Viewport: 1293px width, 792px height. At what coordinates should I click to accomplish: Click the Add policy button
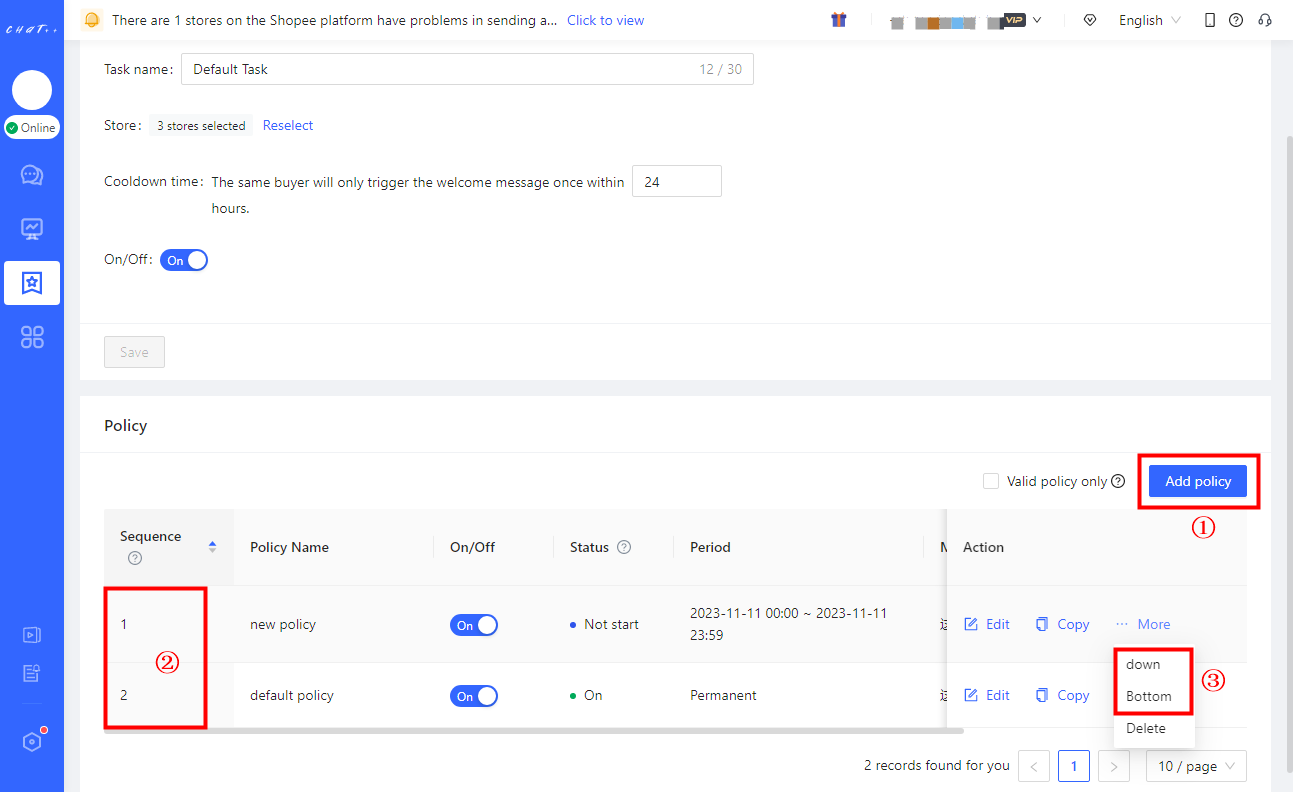1198,481
